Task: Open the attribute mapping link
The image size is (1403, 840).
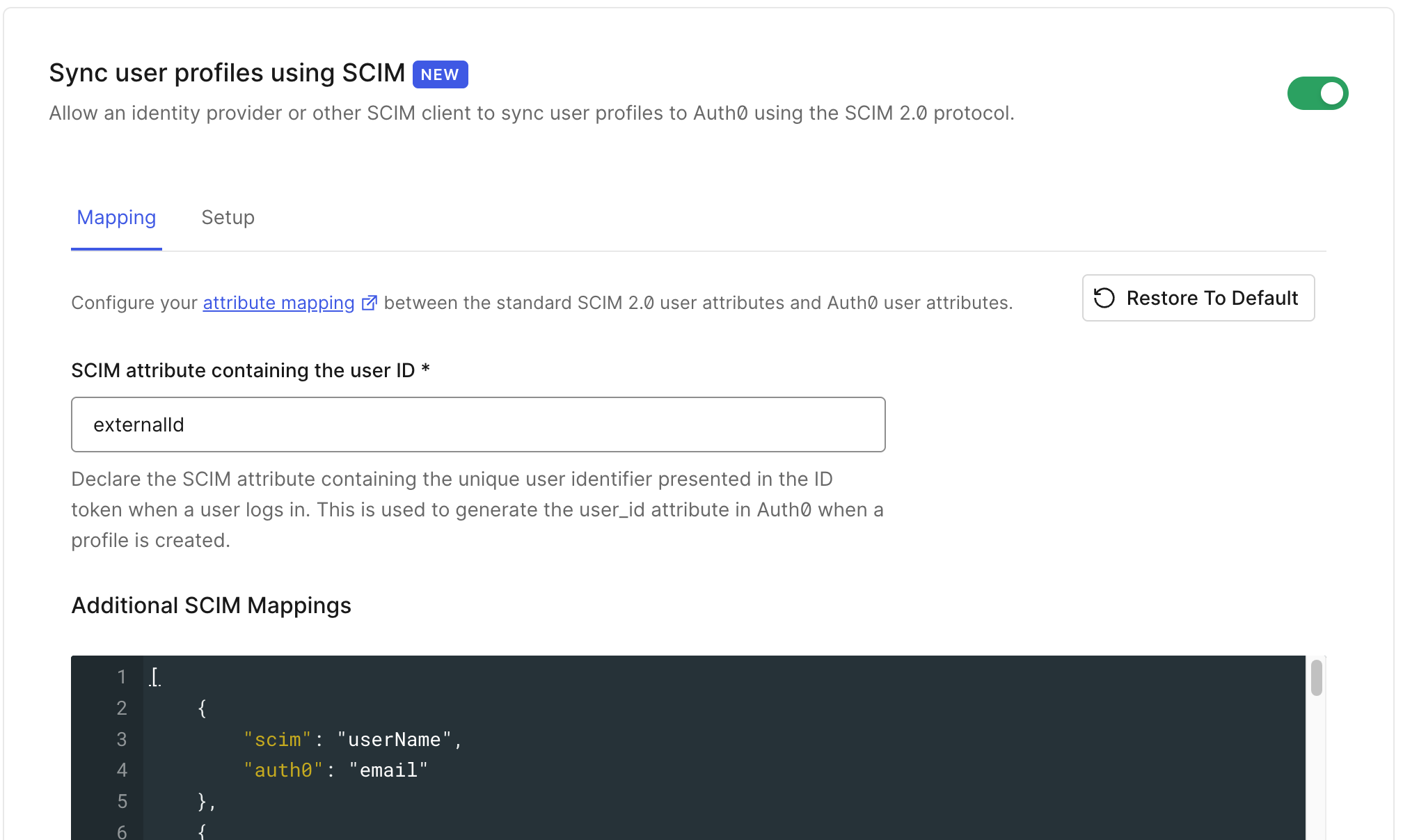Action: [278, 303]
